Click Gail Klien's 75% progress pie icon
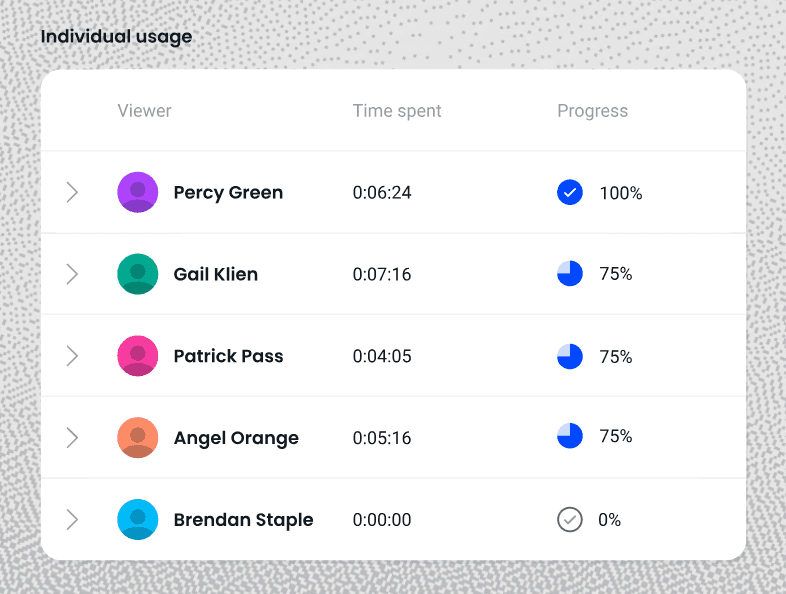Image resolution: width=786 pixels, height=594 pixels. pyautogui.click(x=570, y=274)
